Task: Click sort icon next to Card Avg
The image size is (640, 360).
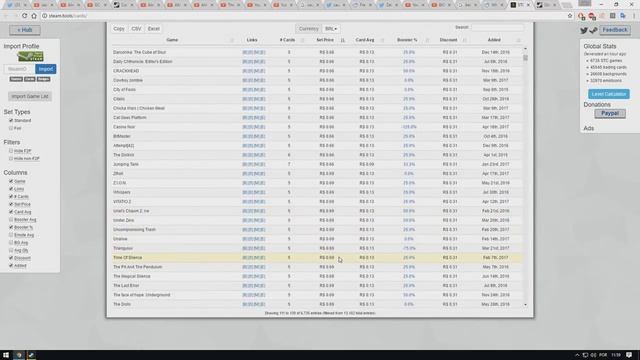Action: pyautogui.click(x=382, y=40)
